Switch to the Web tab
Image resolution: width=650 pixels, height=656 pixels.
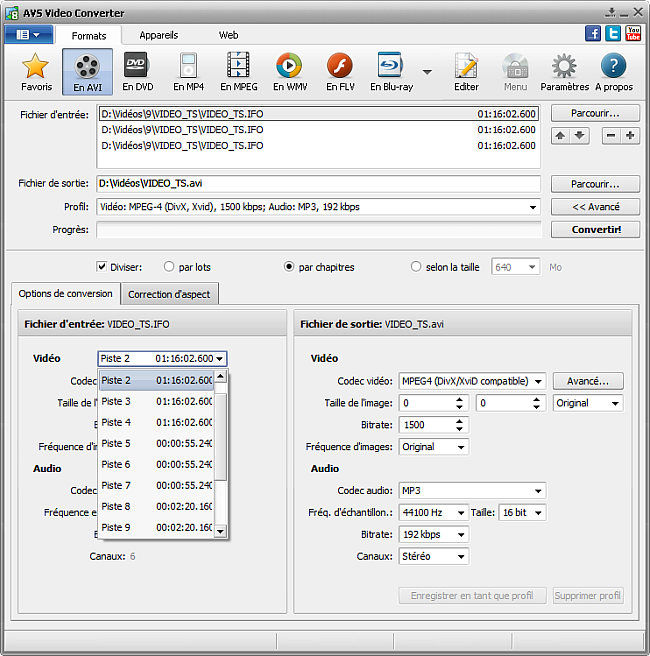pyautogui.click(x=228, y=35)
